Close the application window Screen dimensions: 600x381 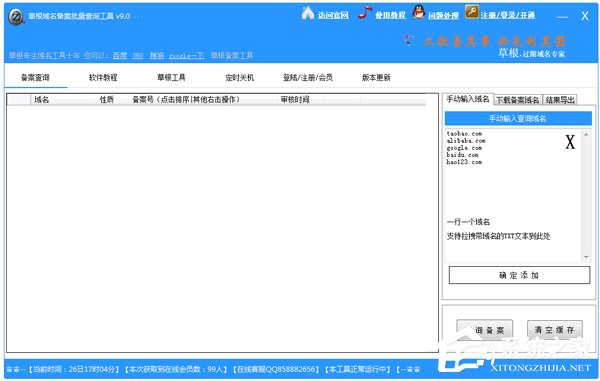click(585, 16)
